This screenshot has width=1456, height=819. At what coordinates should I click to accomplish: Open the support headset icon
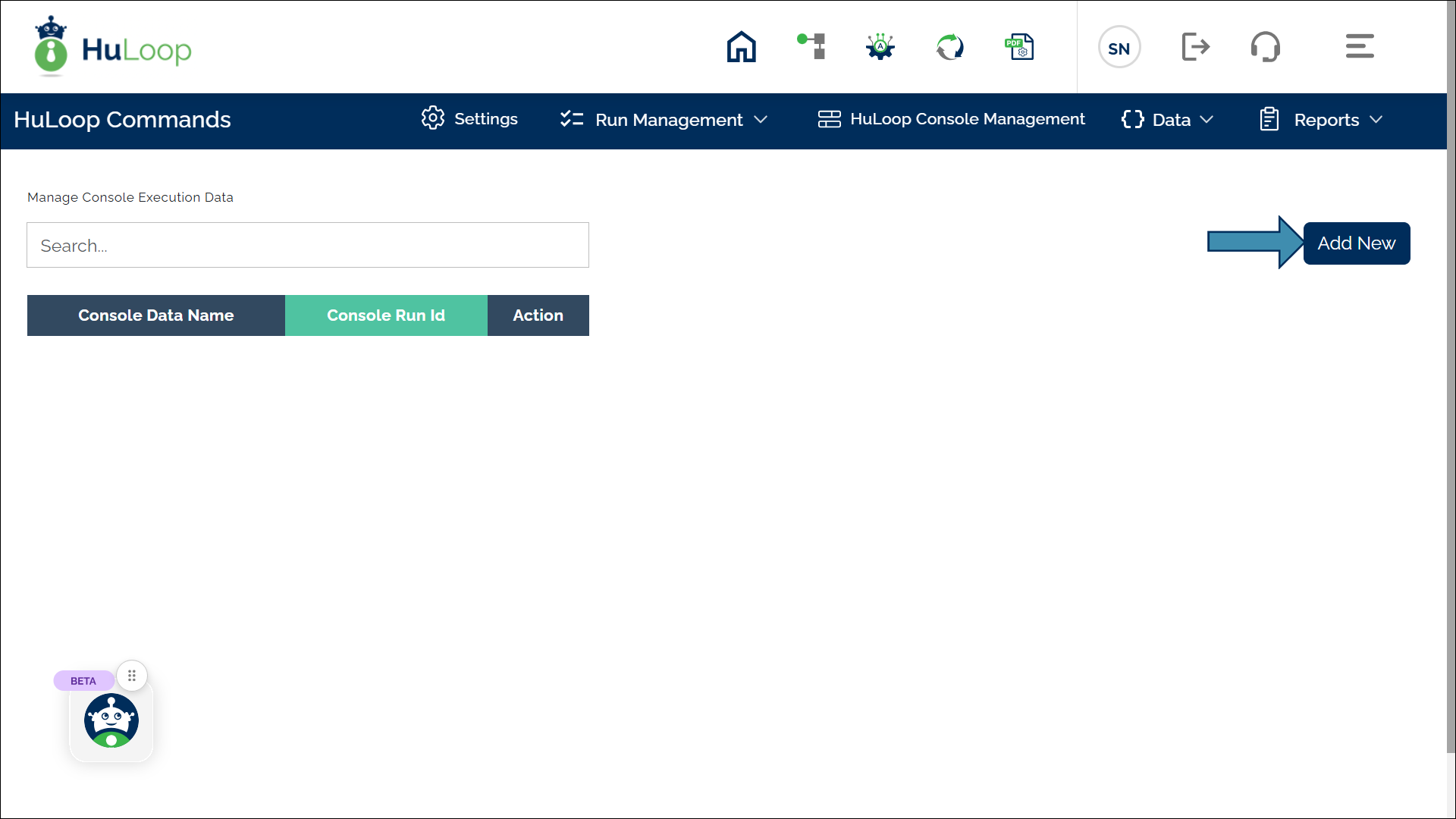click(1265, 47)
